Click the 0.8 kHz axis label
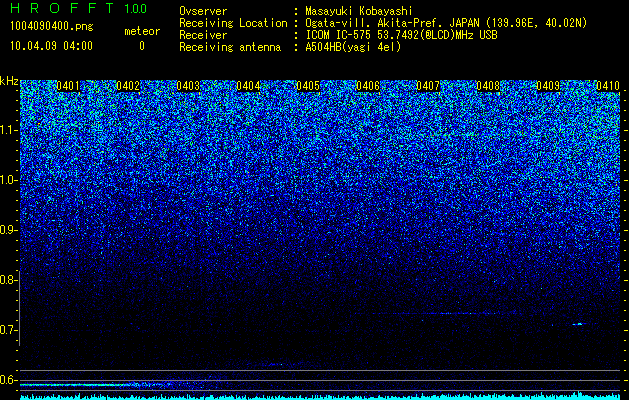629x400 pixels. [8, 280]
